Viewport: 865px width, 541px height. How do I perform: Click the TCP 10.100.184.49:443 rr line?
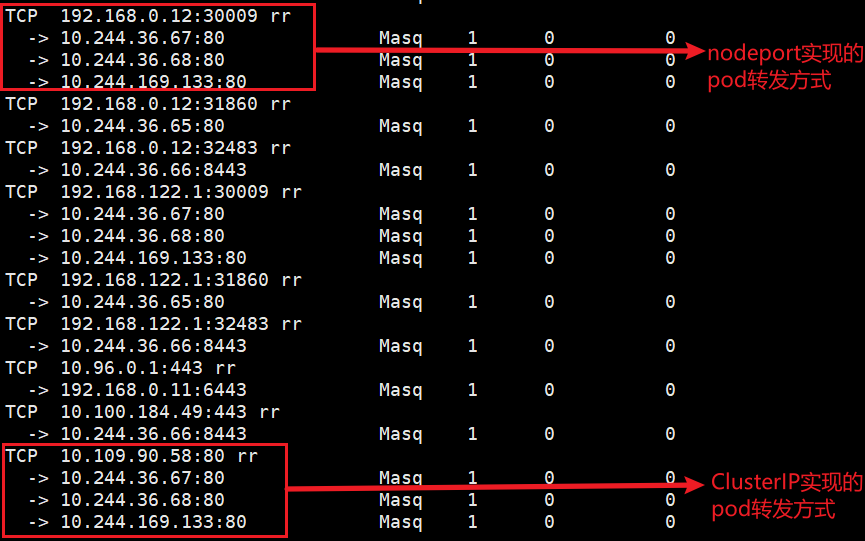[x=142, y=412]
